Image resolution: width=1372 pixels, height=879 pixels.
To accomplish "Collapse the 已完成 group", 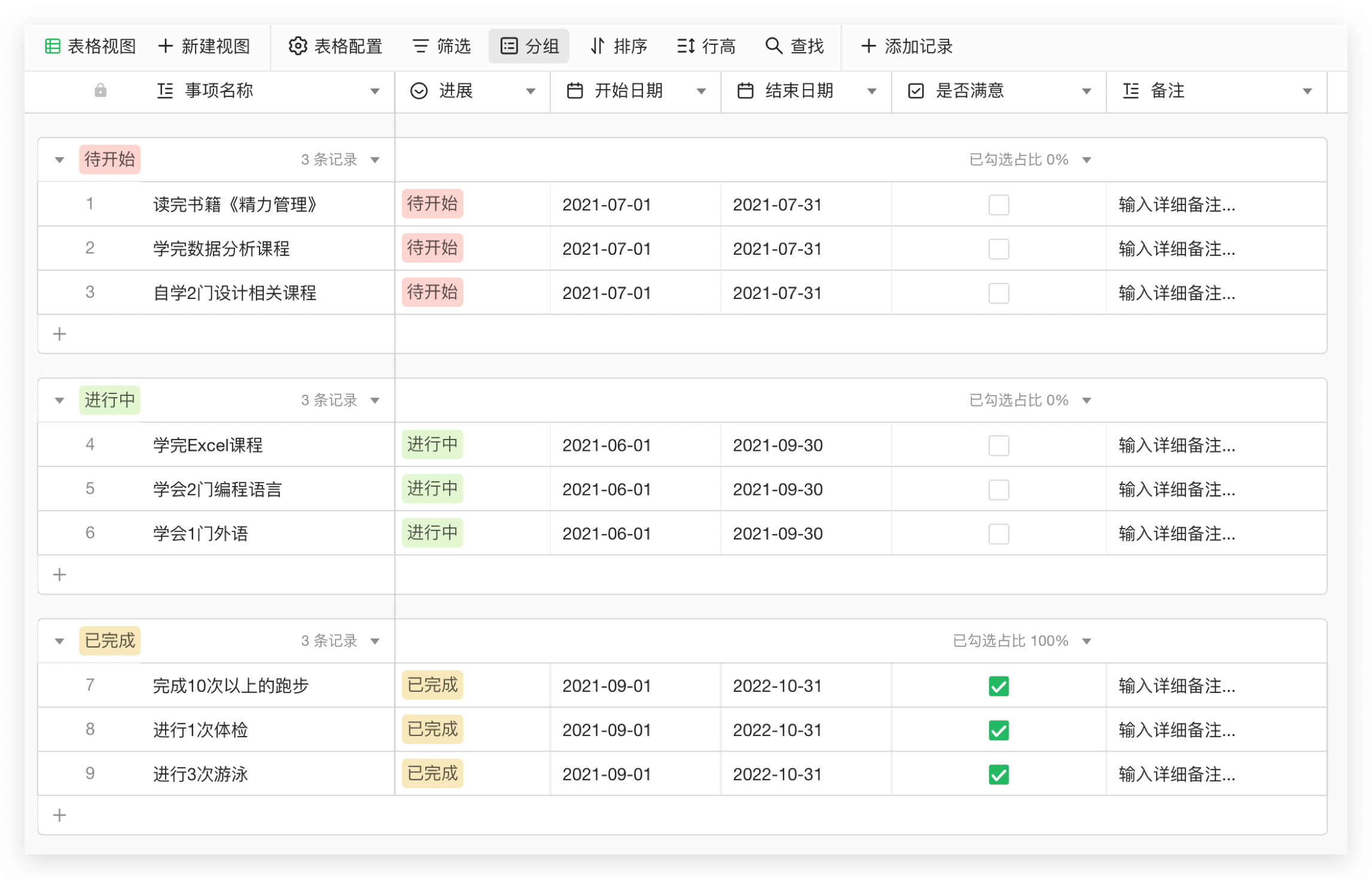I will (x=59, y=641).
